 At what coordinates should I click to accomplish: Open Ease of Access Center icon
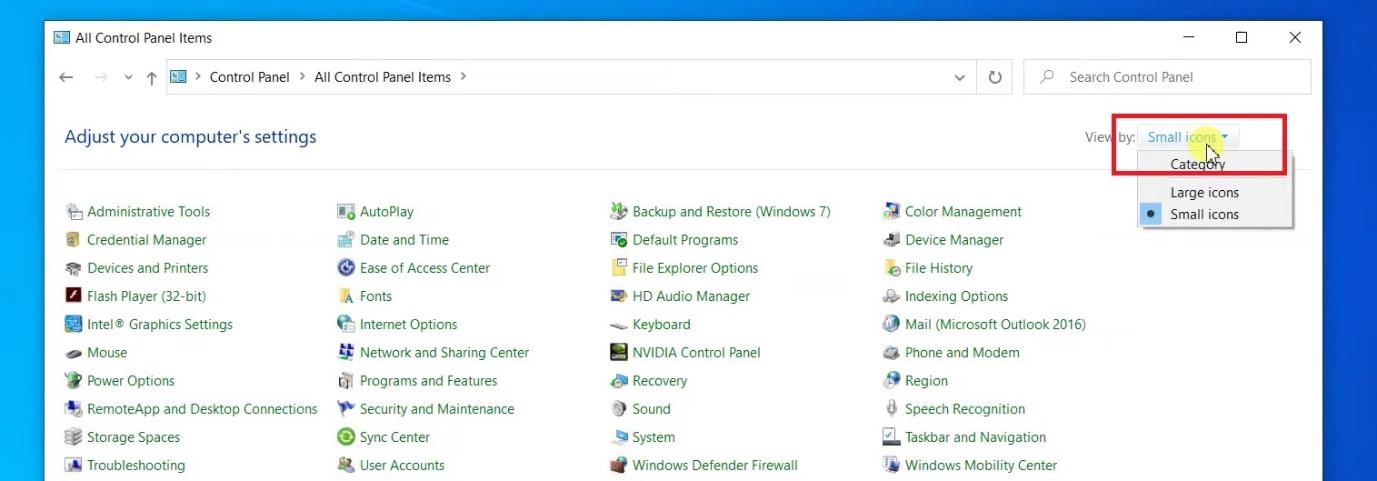346,268
